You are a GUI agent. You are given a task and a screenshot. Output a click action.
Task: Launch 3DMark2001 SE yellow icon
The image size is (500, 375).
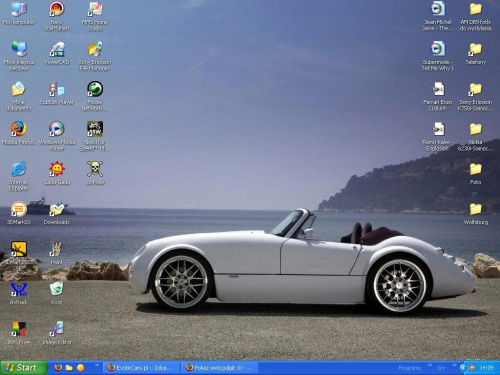pyautogui.click(x=19, y=249)
